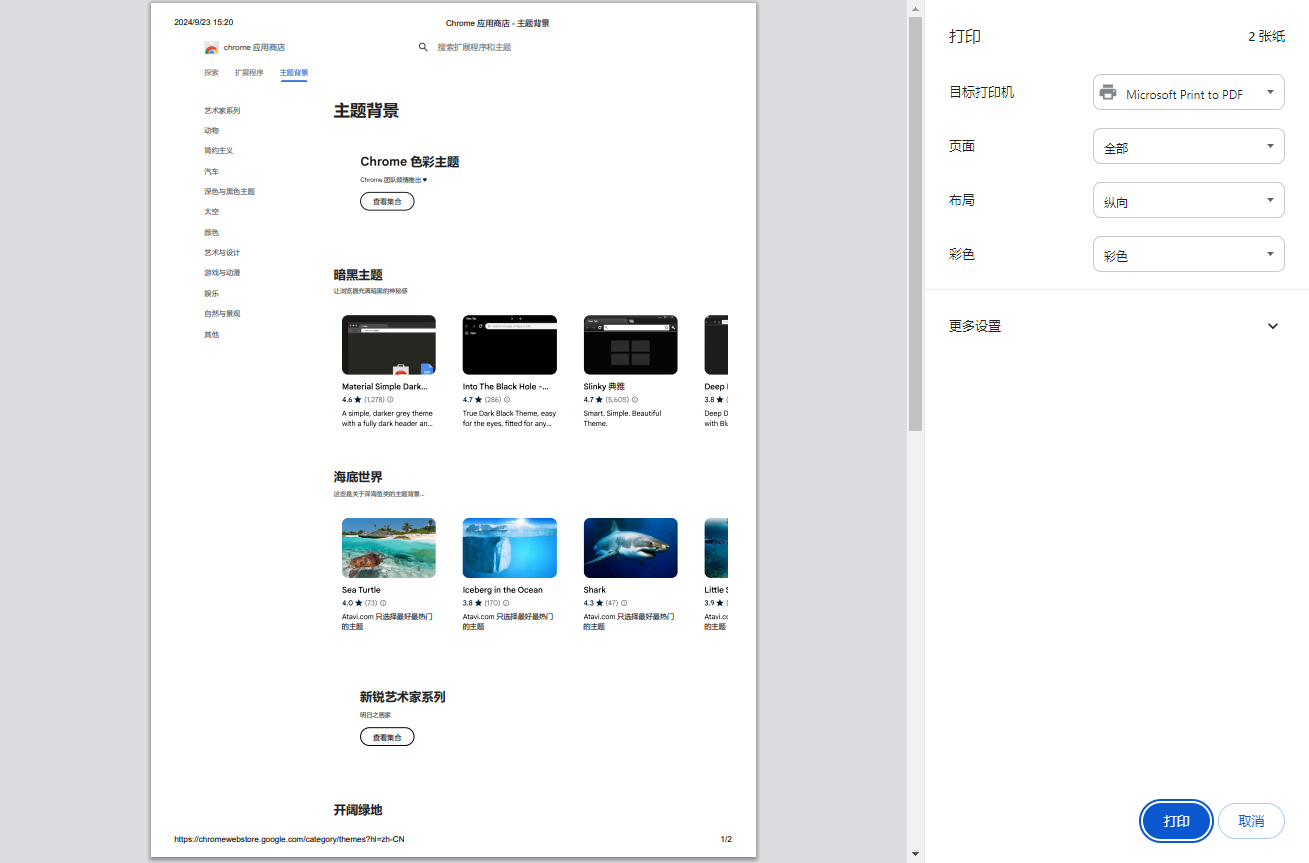Click 颜色 category in sidebar
The image size is (1309, 863).
tap(211, 233)
